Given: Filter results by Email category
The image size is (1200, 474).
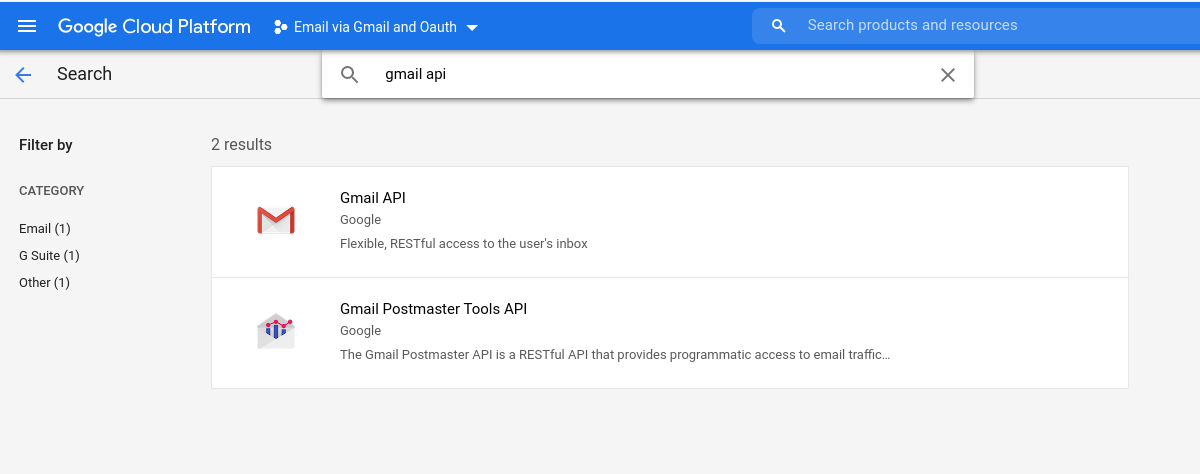Looking at the screenshot, I should point(45,228).
